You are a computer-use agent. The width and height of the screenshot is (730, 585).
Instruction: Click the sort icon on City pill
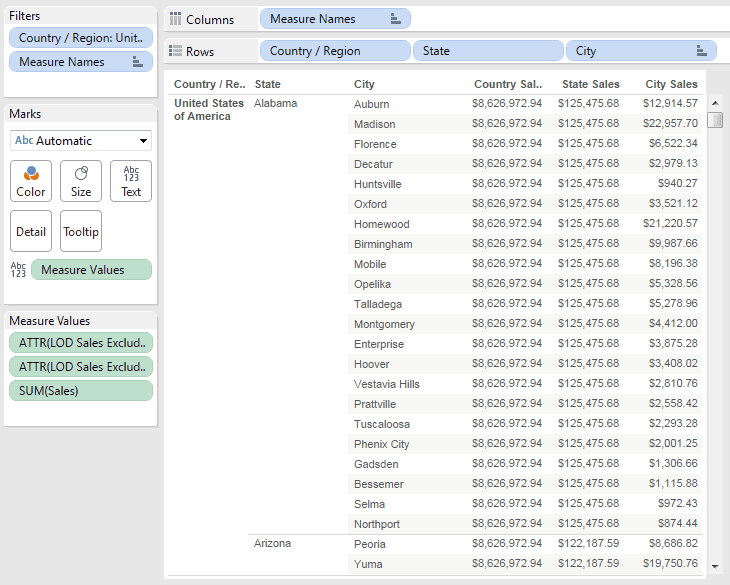pos(702,51)
